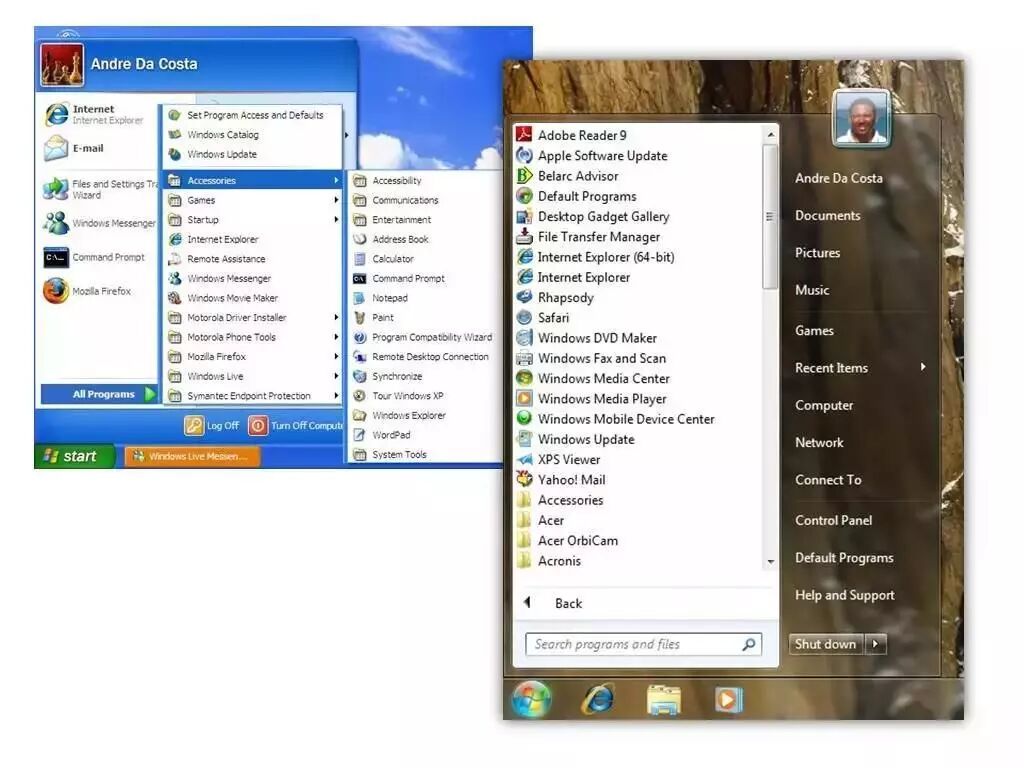Expand Motorola Driver Installer submenu
Image resolution: width=1024 pixels, height=768 pixels.
336,317
